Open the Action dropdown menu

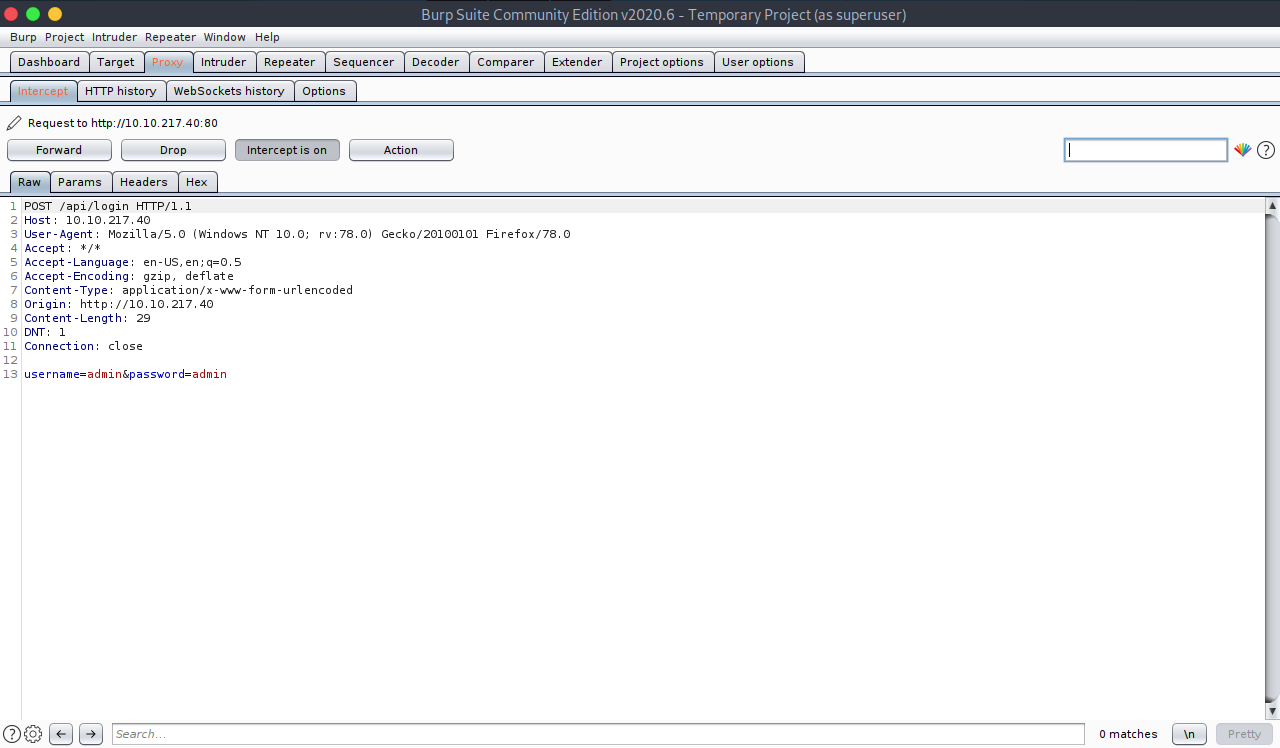pyautogui.click(x=401, y=150)
